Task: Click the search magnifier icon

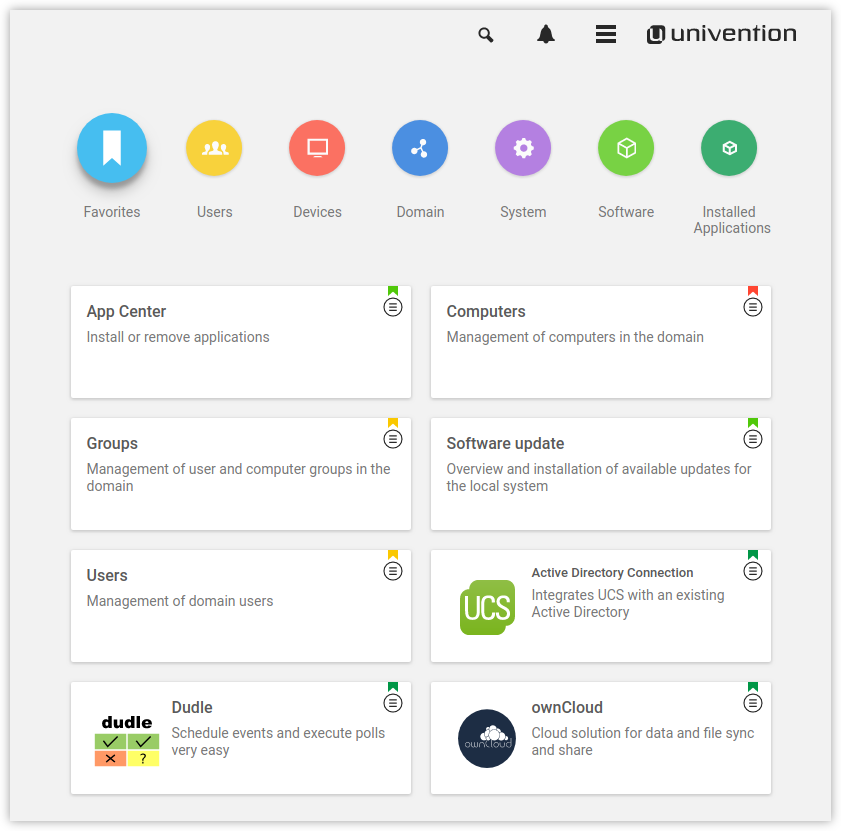Action: 486,34
